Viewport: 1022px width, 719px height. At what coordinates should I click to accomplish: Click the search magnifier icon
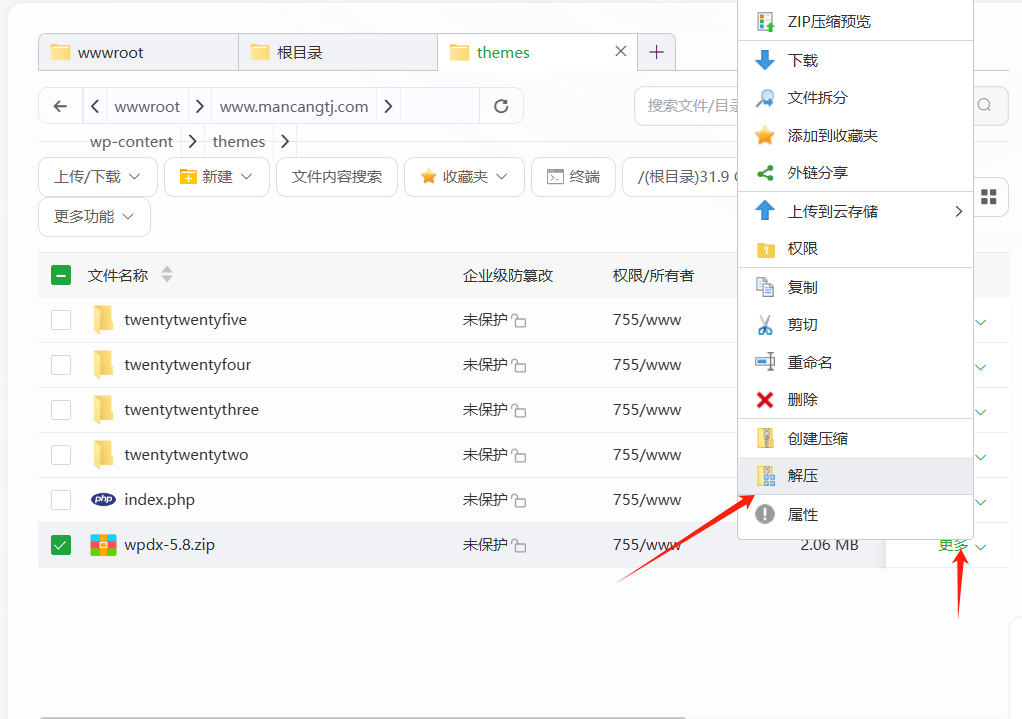(x=985, y=106)
